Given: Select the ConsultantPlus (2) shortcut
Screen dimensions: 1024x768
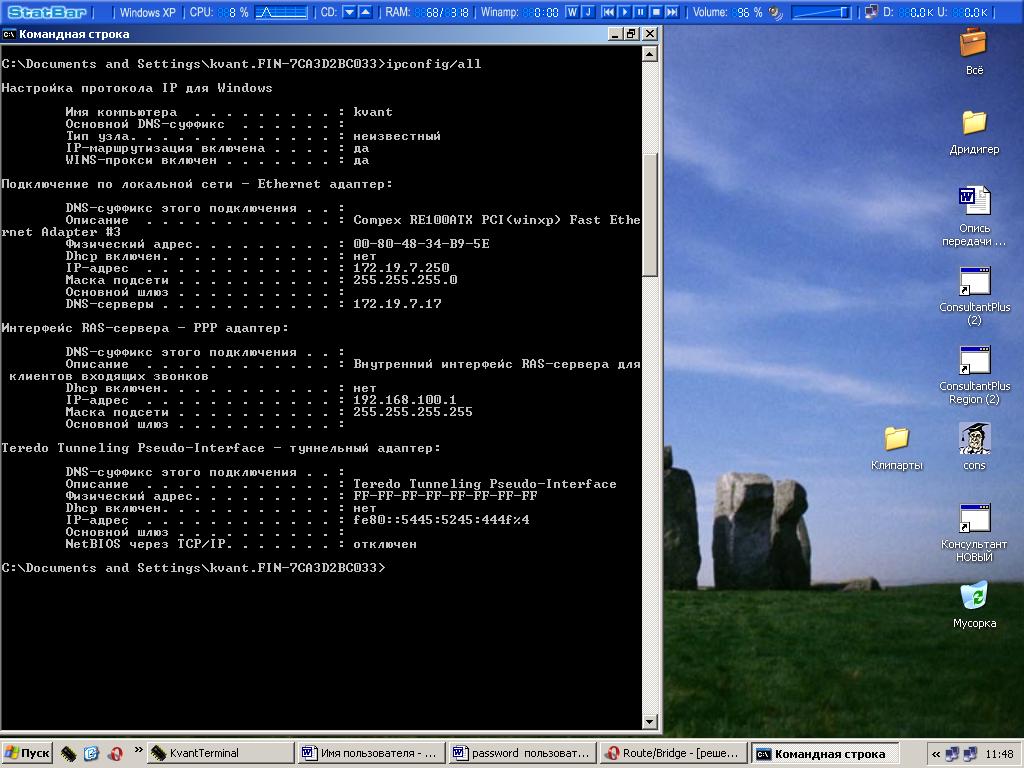Looking at the screenshot, I should point(974,295).
